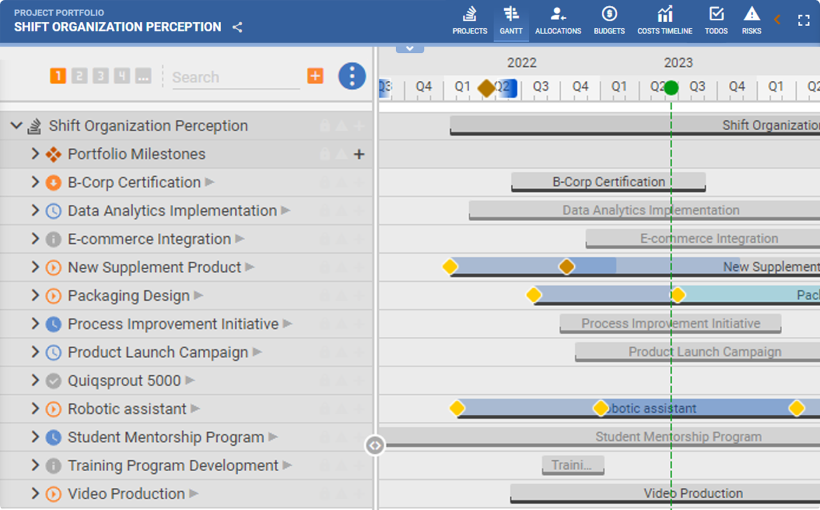
Task: Expand Packaging Design row
Action: click(x=35, y=295)
